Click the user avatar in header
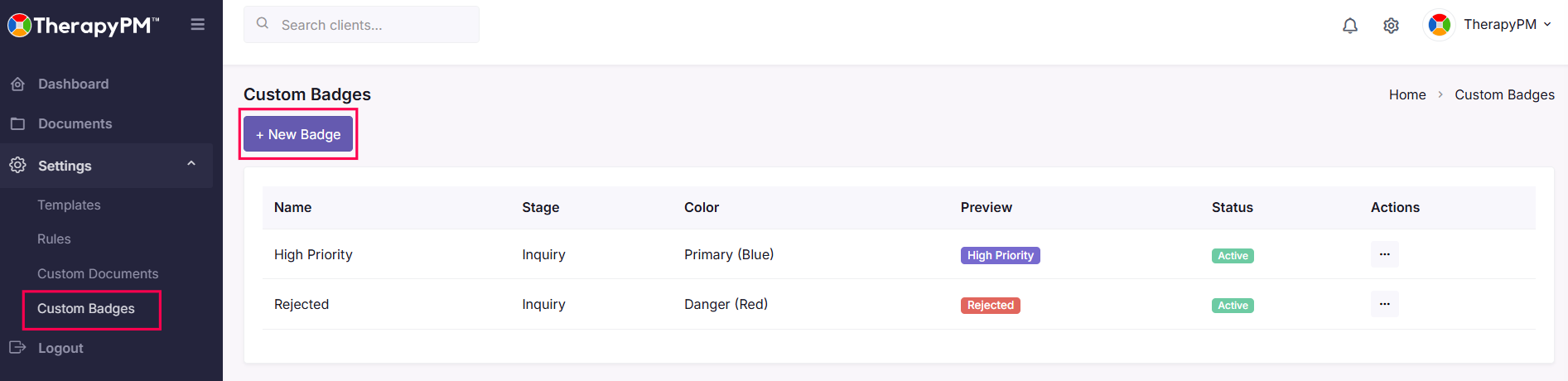The width and height of the screenshot is (1568, 381). [1440, 25]
